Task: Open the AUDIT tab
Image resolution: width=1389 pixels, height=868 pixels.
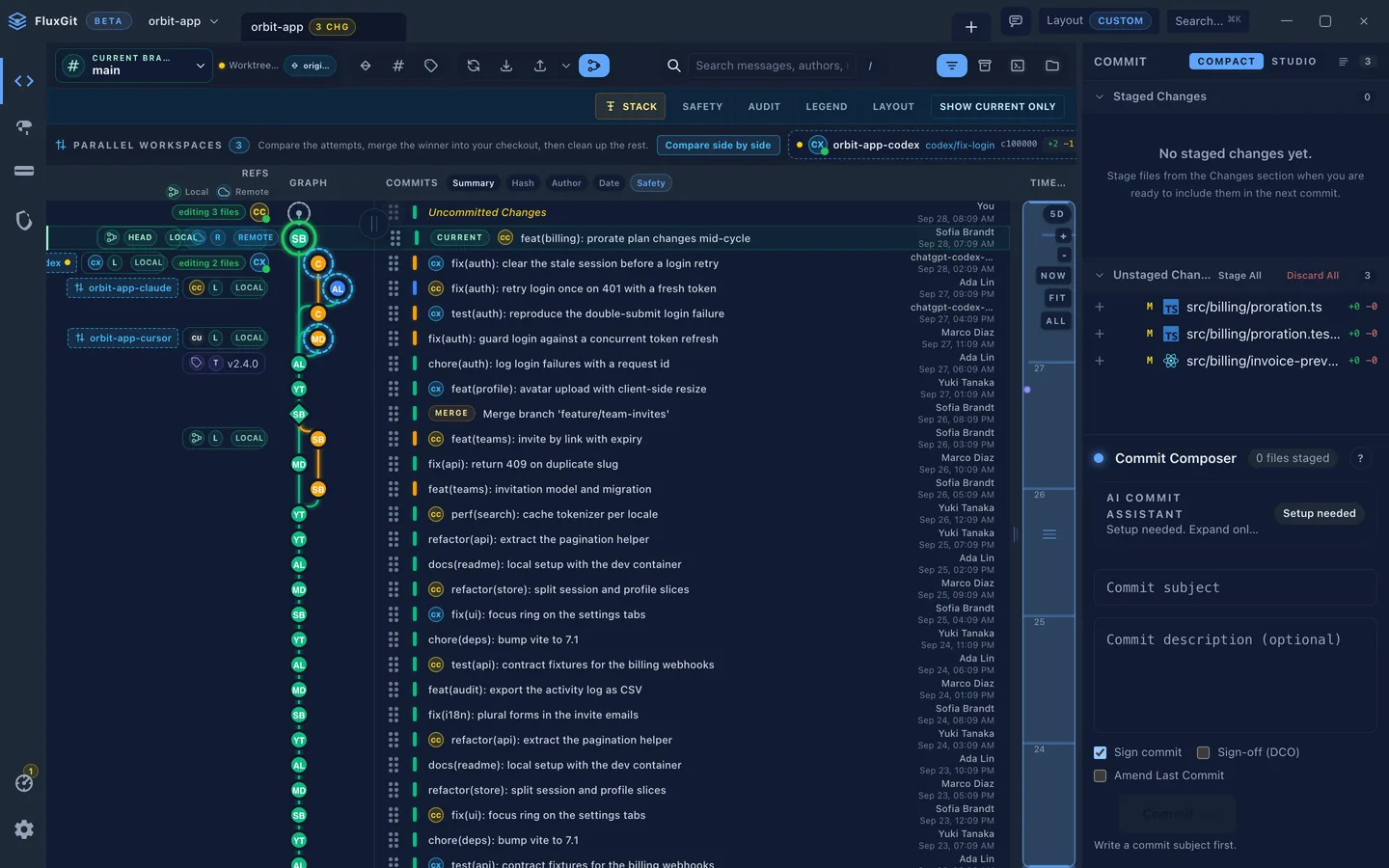Action: [x=764, y=107]
